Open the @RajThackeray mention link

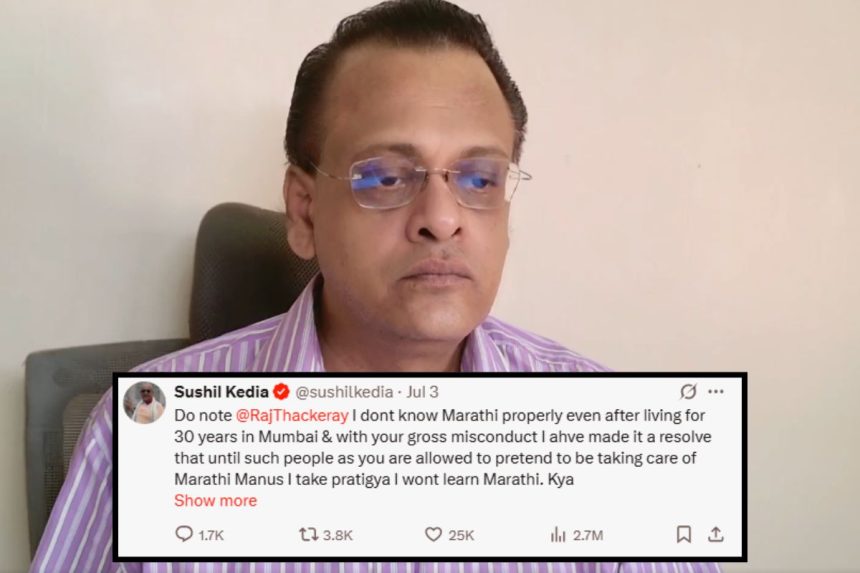point(292,416)
